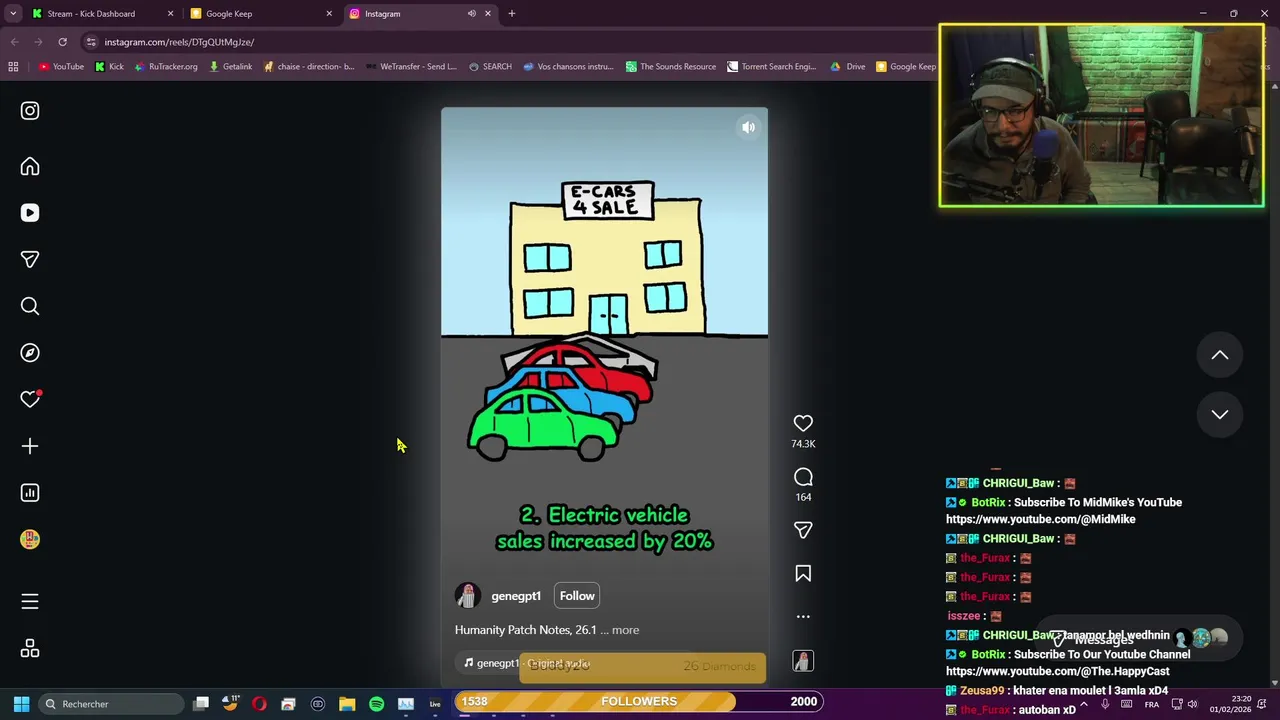Open genegpt1 profile name link

coord(516,596)
